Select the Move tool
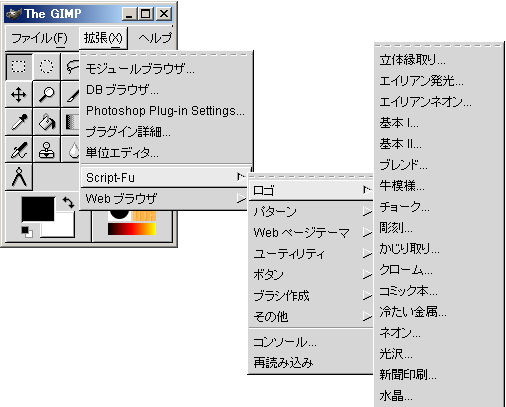The height and width of the screenshot is (407, 506). click(19, 94)
